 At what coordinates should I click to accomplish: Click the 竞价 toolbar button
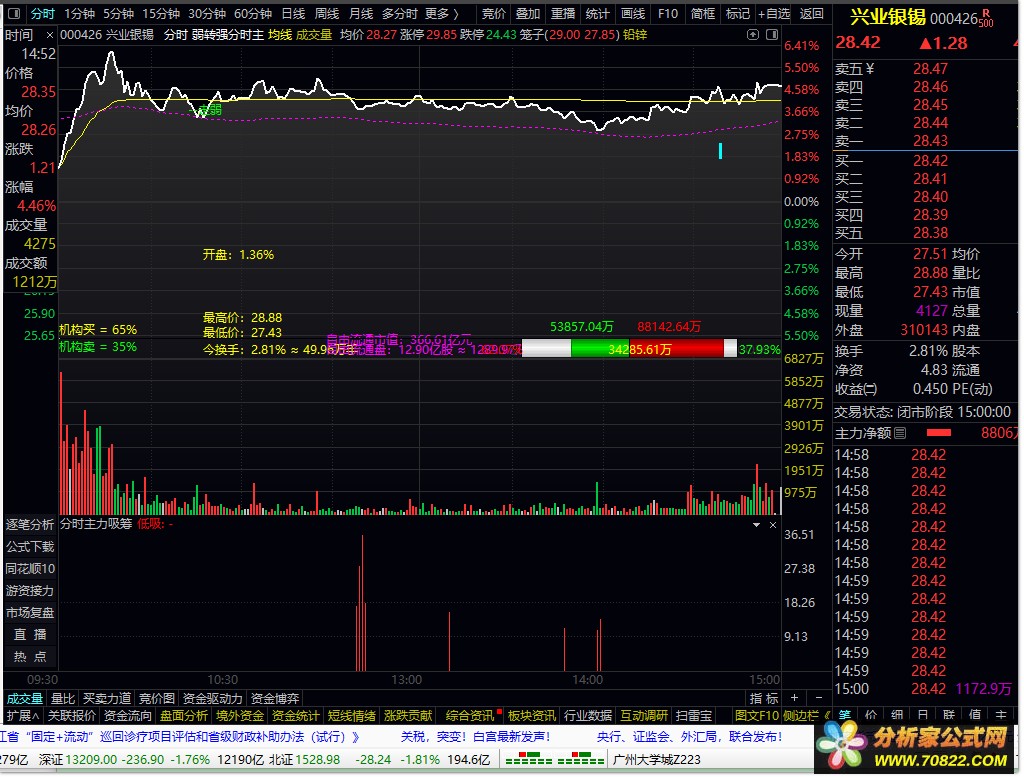(494, 14)
